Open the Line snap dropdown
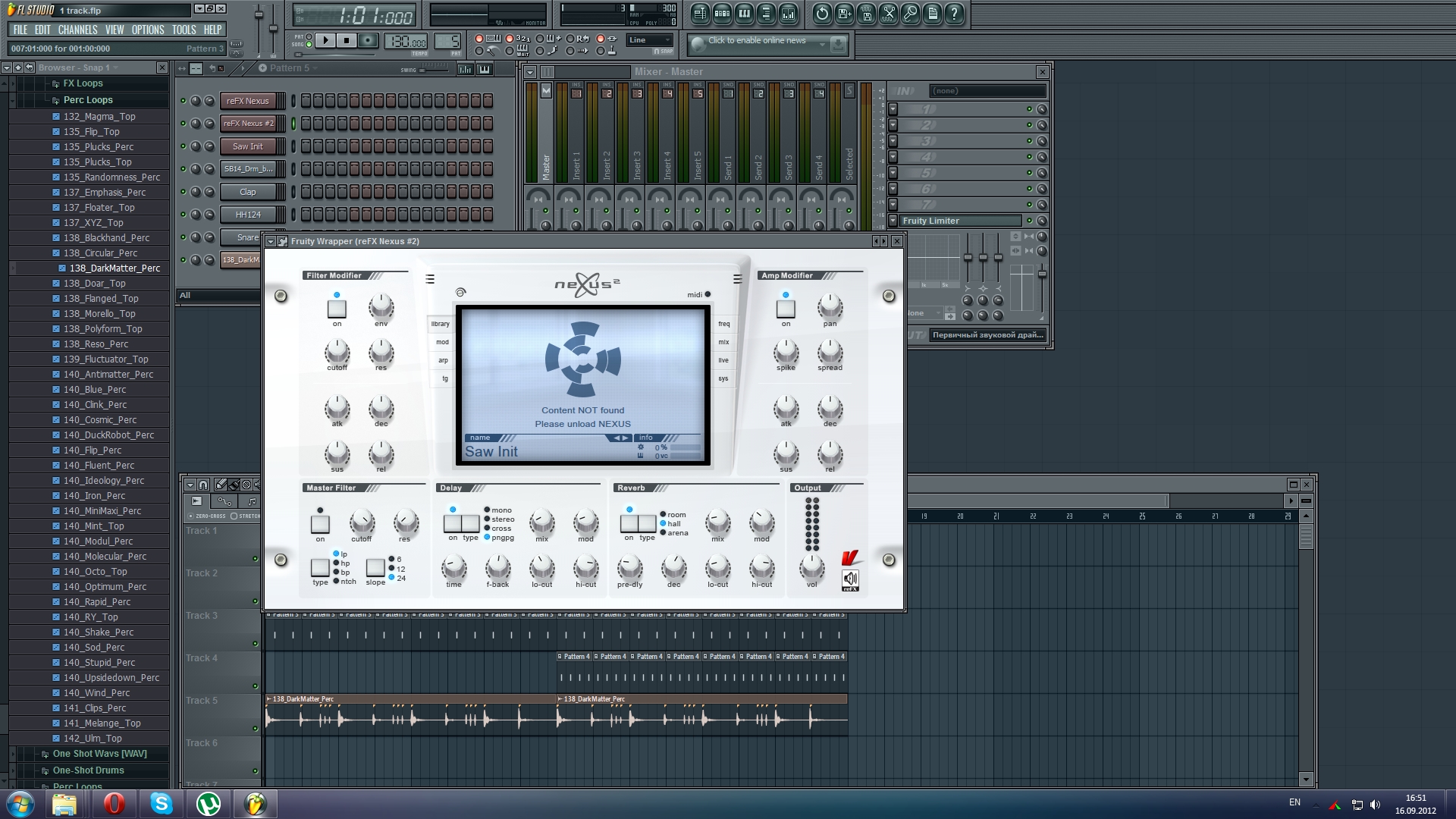 tap(650, 40)
